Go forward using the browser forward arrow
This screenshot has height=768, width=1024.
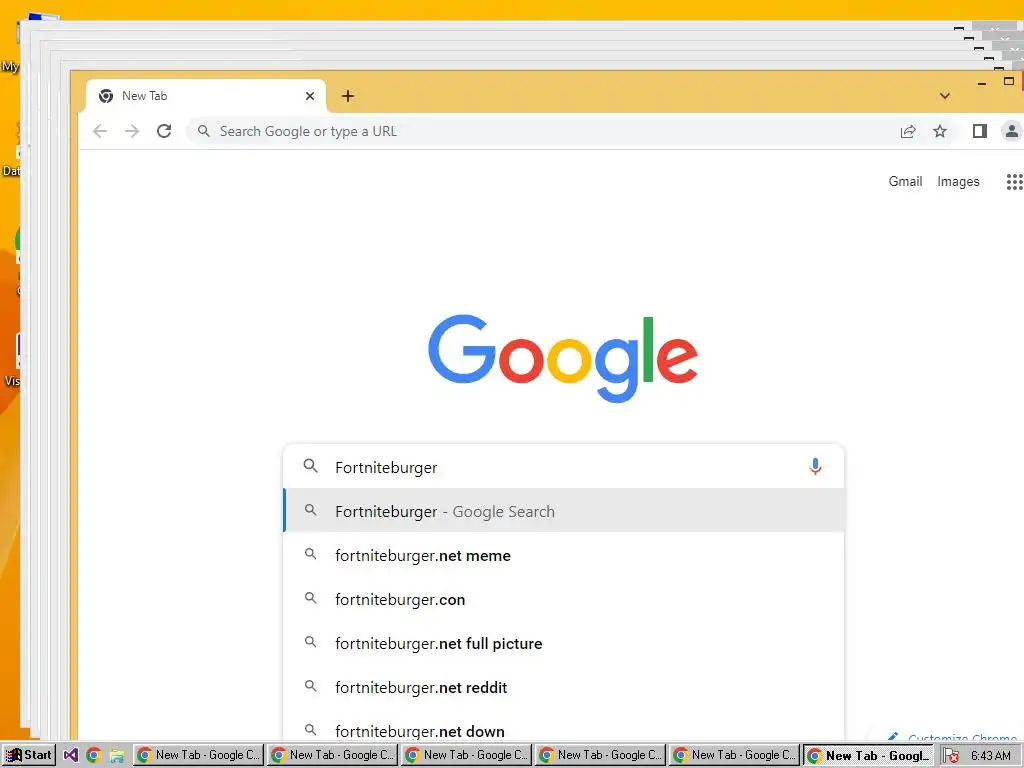[132, 131]
